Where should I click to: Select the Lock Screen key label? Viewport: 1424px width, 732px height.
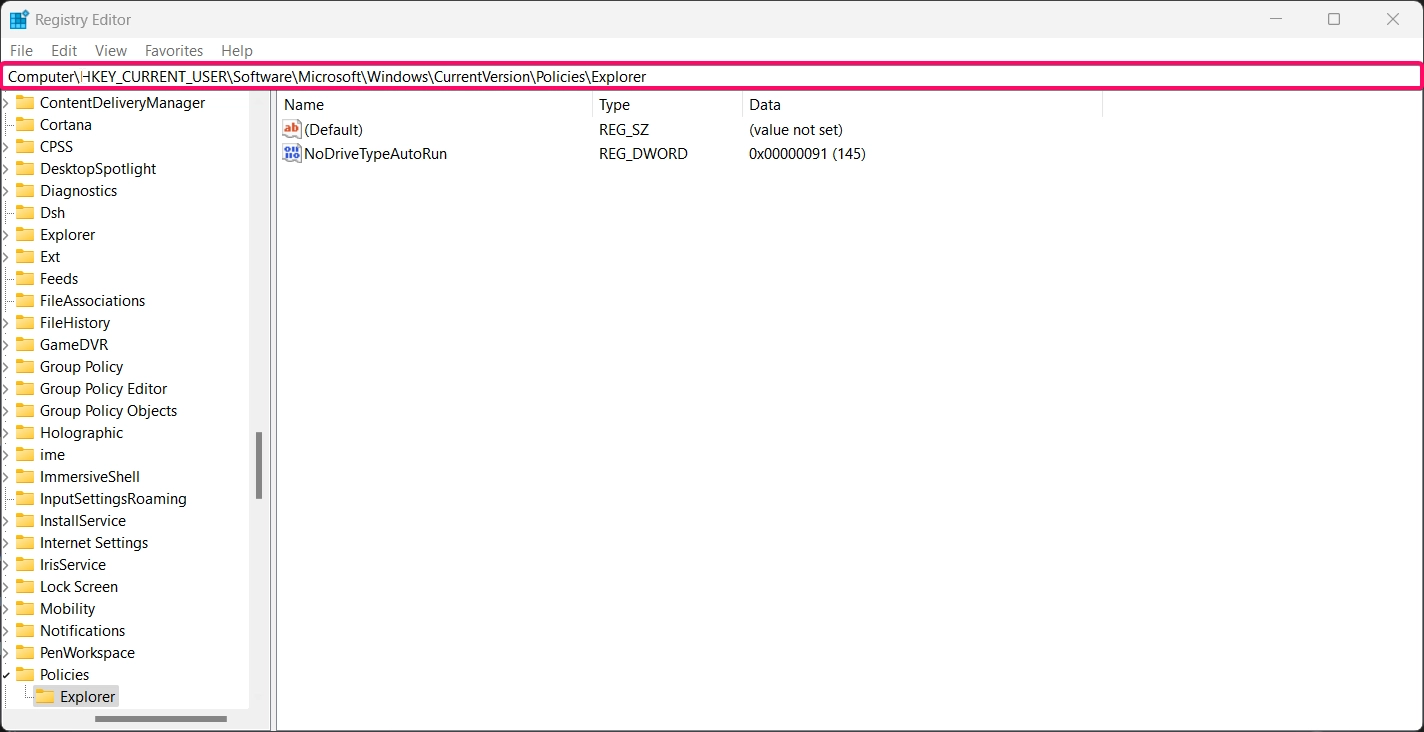click(79, 586)
